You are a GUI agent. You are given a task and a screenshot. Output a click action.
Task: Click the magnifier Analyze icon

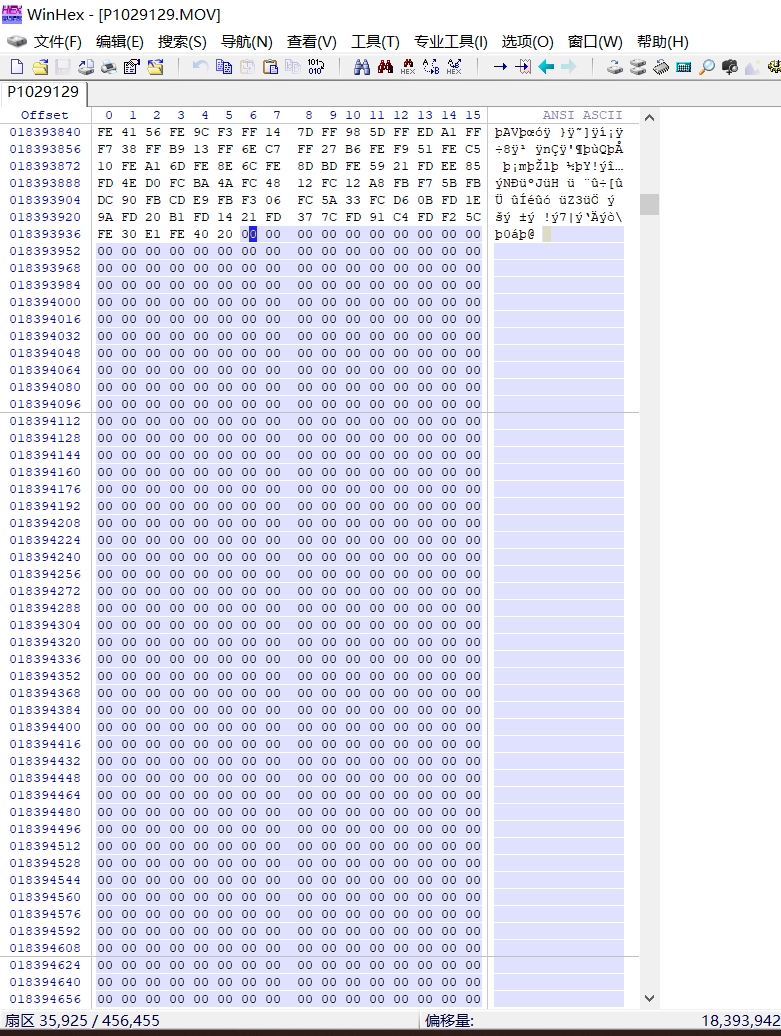707,67
